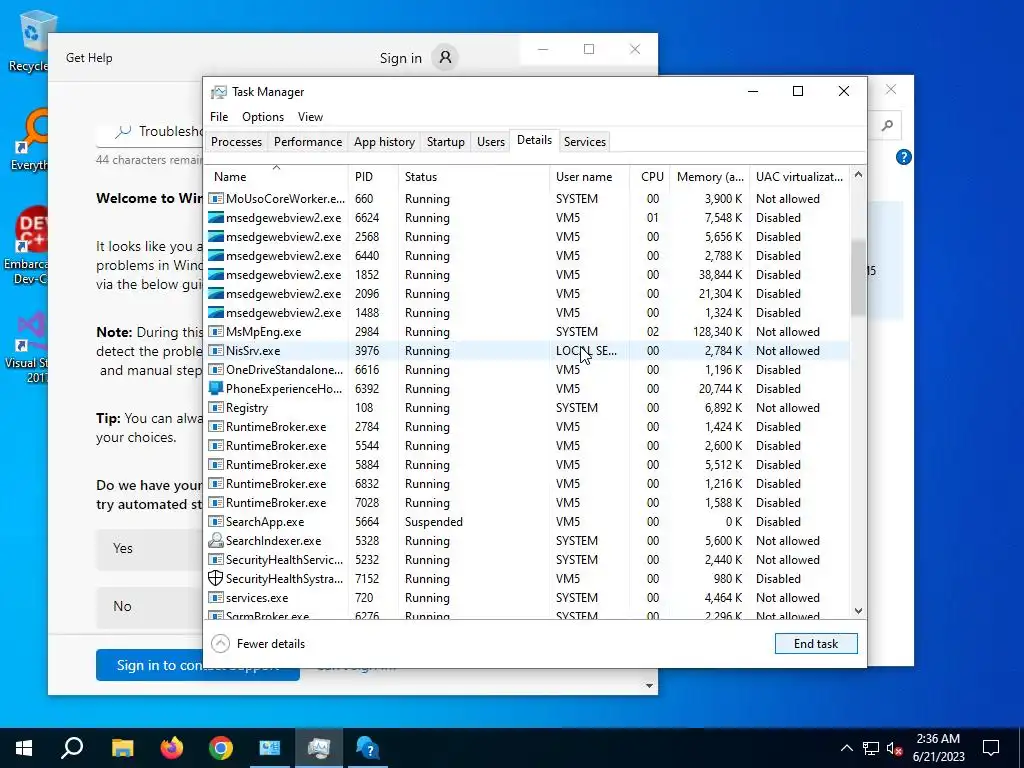
Task: Open Embarcadero Dev-C++ desktop icon
Action: pyautogui.click(x=29, y=247)
